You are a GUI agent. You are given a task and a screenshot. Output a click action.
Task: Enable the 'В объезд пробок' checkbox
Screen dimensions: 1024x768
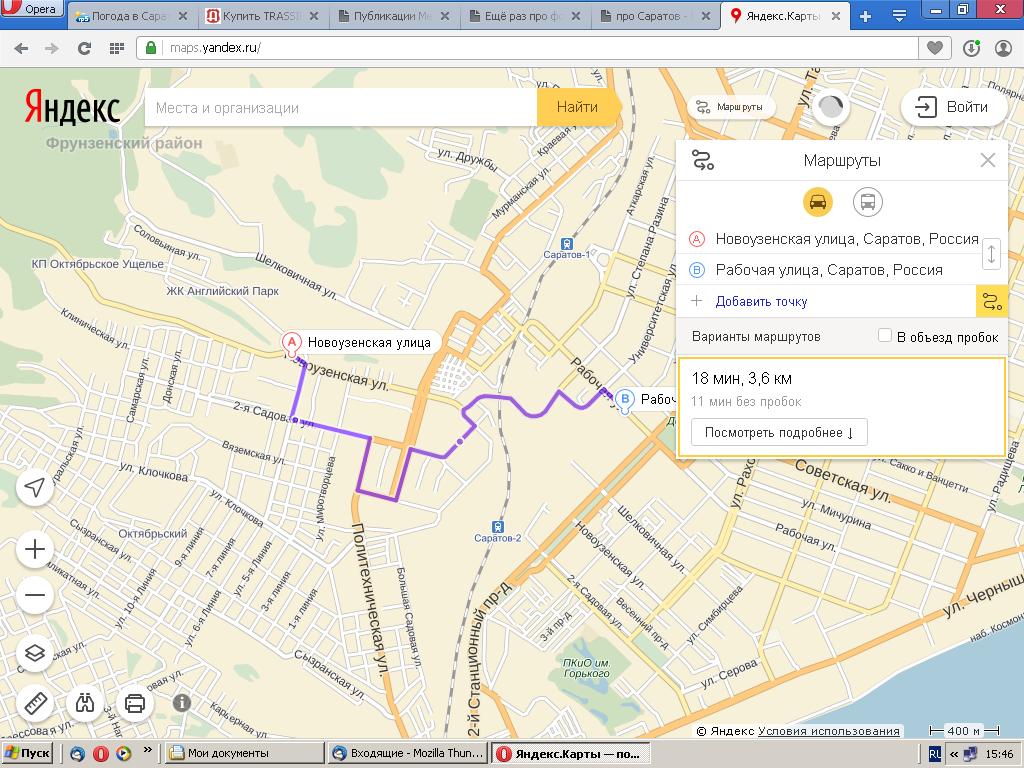[885, 336]
